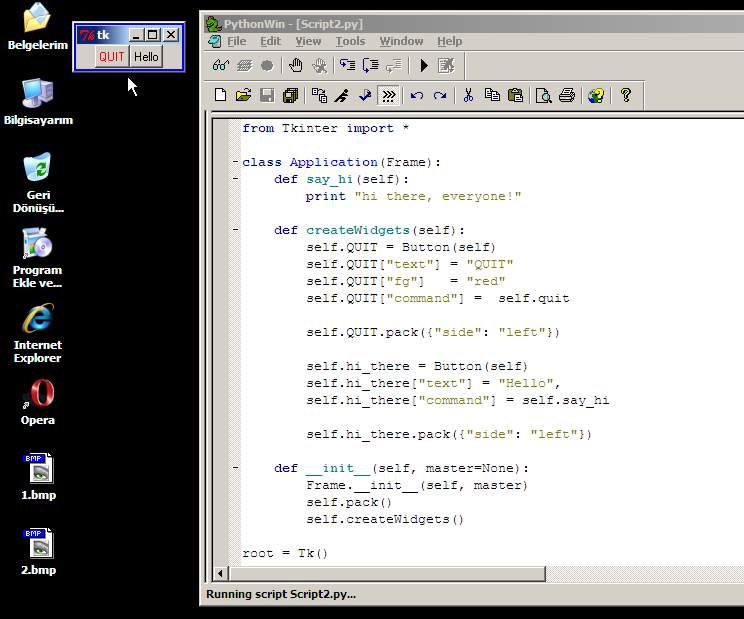Viewport: 744px width, 619px height.
Task: Open the Help menu
Action: point(449,41)
